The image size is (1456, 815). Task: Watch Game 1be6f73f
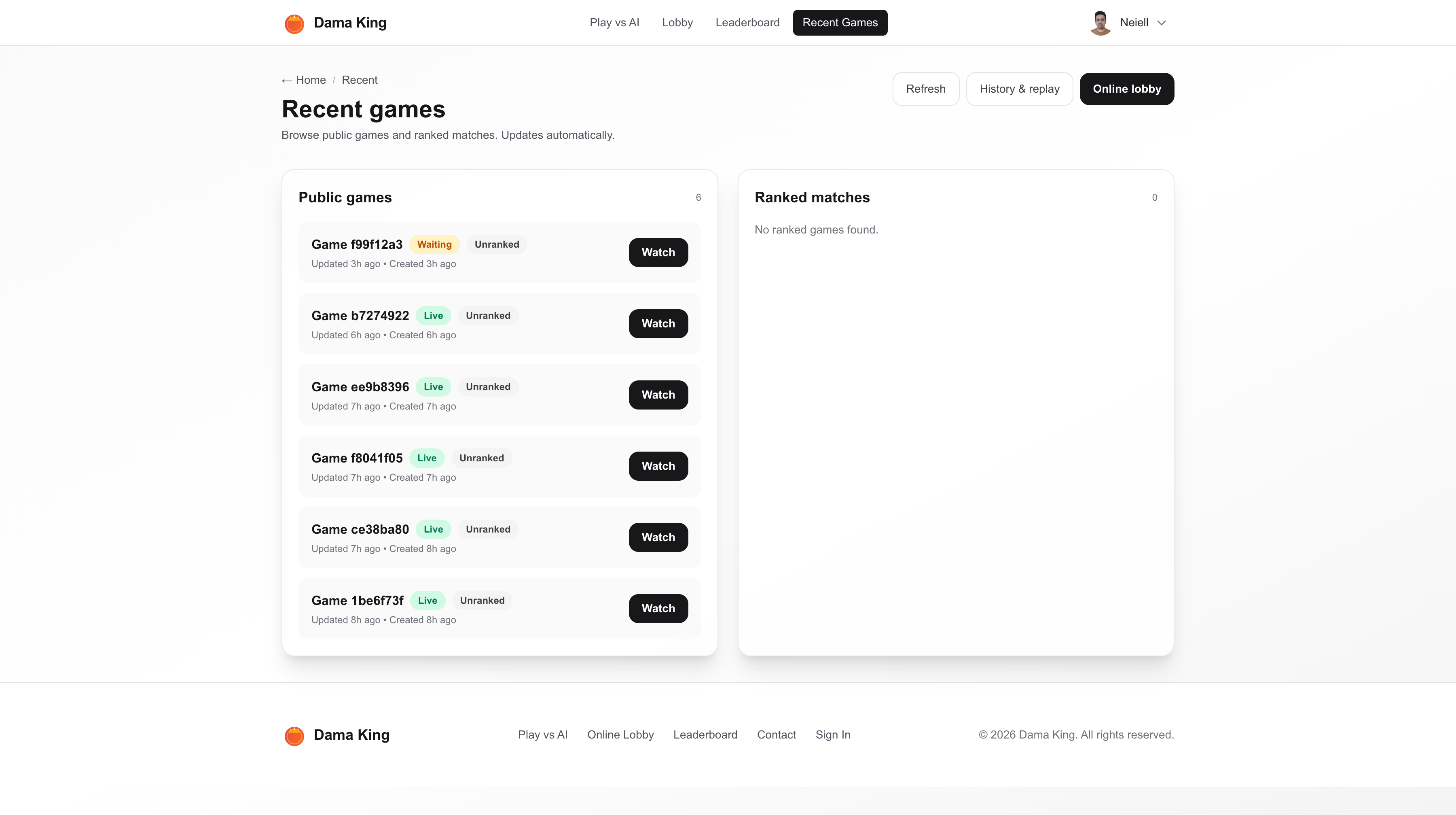(x=658, y=608)
